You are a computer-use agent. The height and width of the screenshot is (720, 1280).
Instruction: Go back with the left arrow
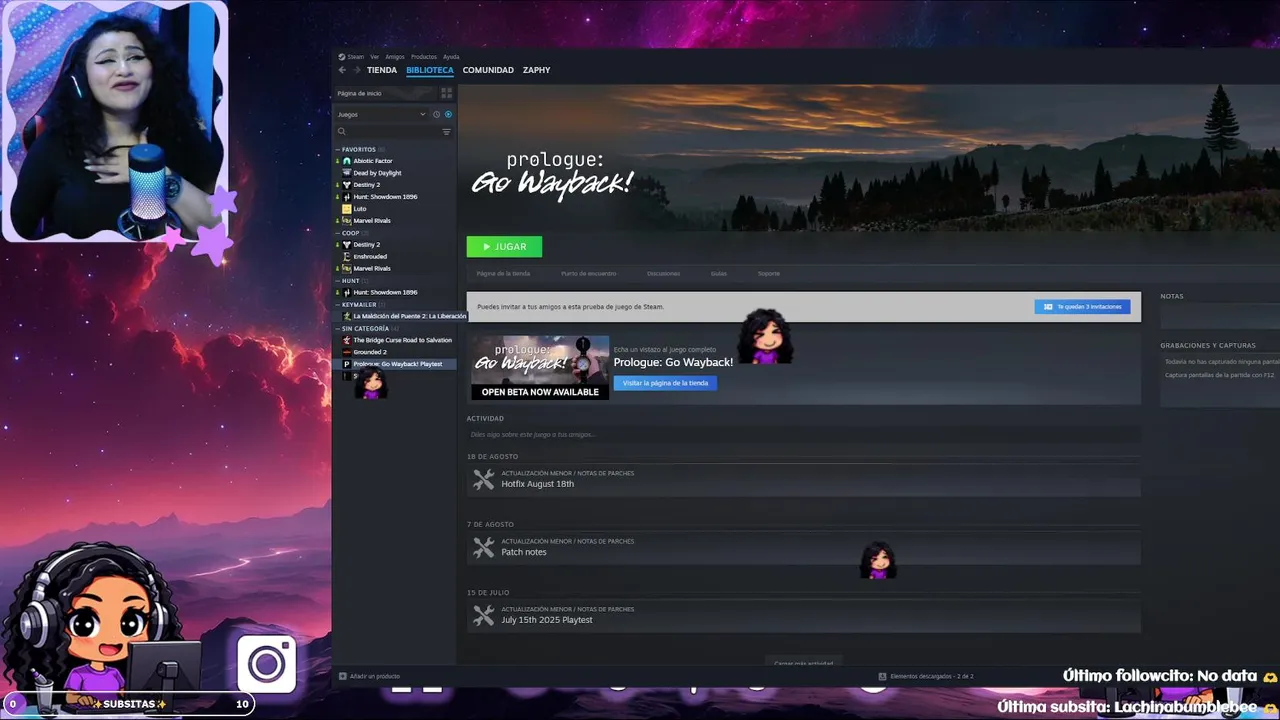click(342, 70)
